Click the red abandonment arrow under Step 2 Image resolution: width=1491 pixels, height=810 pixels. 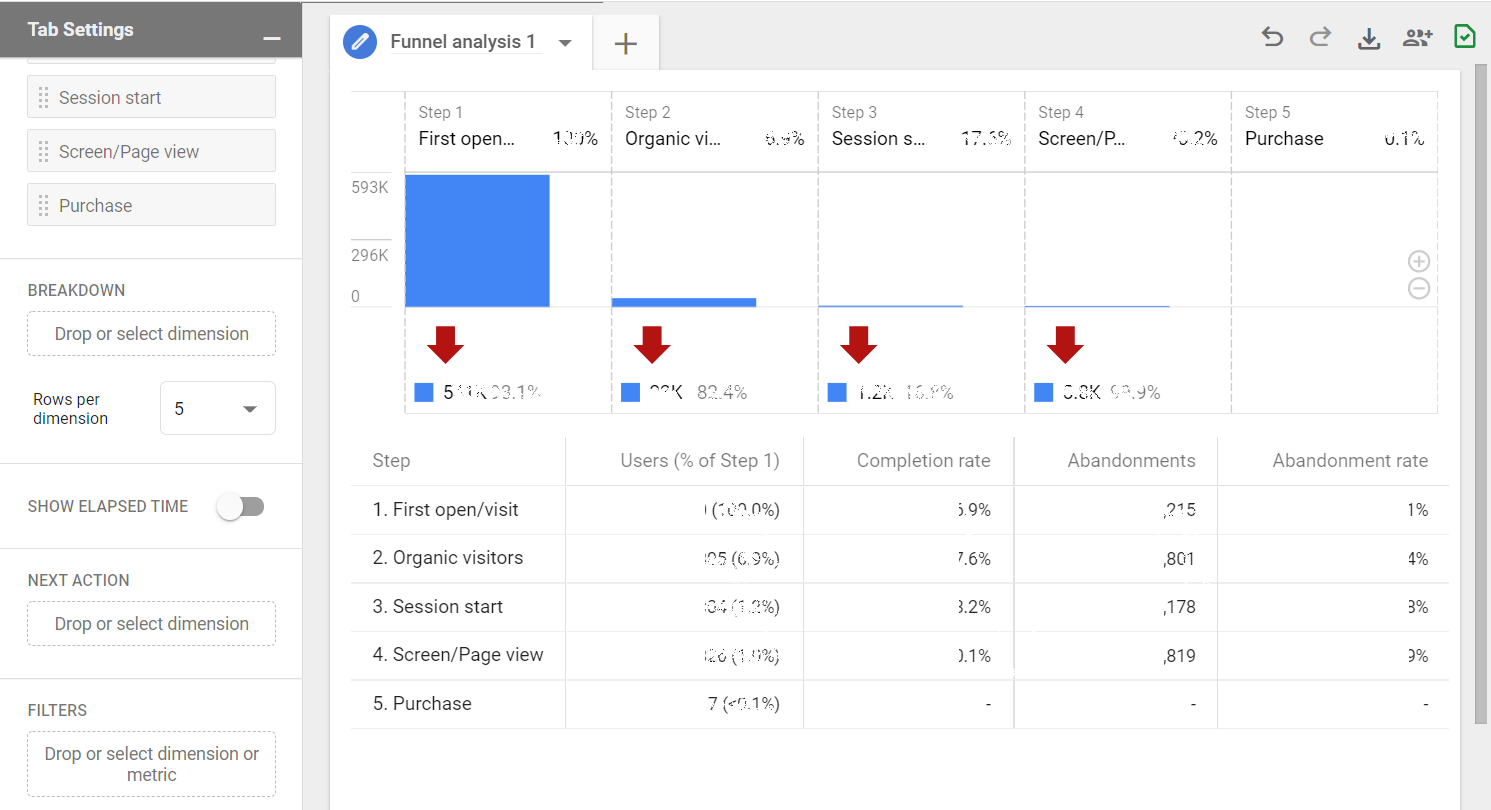tap(652, 344)
